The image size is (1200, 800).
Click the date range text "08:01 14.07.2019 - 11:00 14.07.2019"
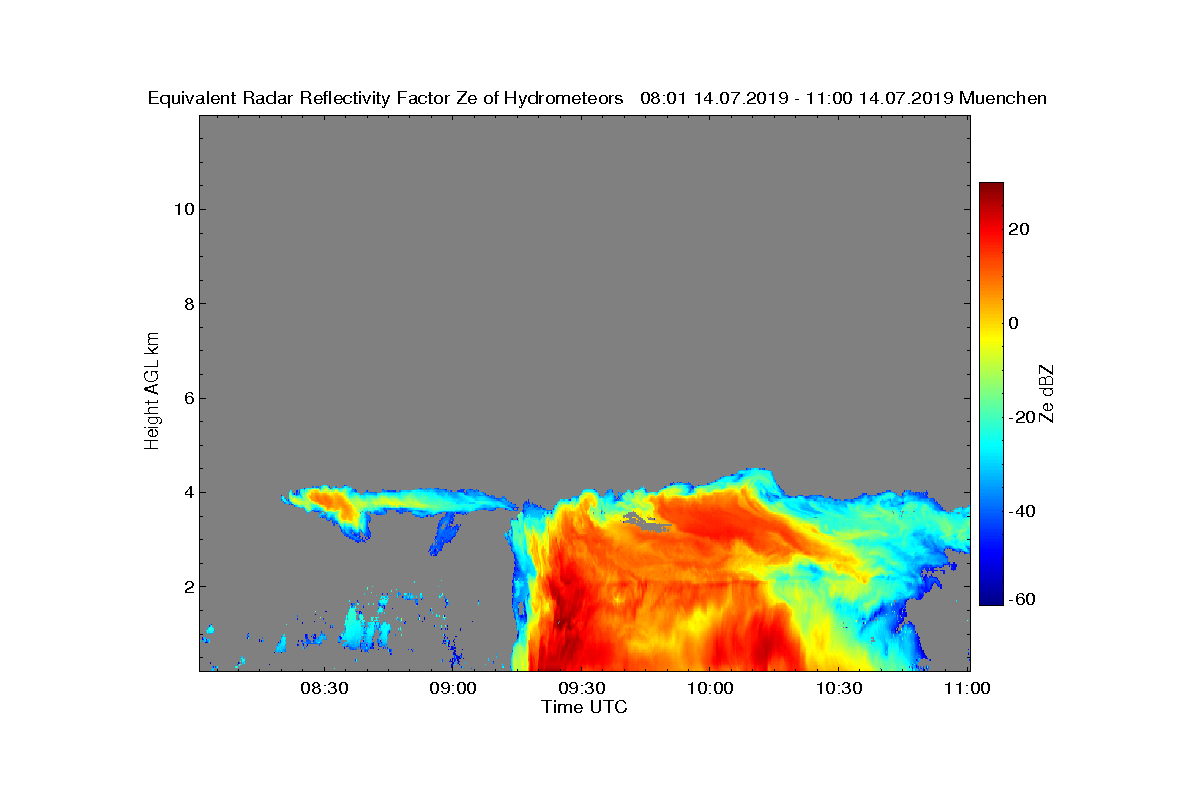[797, 99]
